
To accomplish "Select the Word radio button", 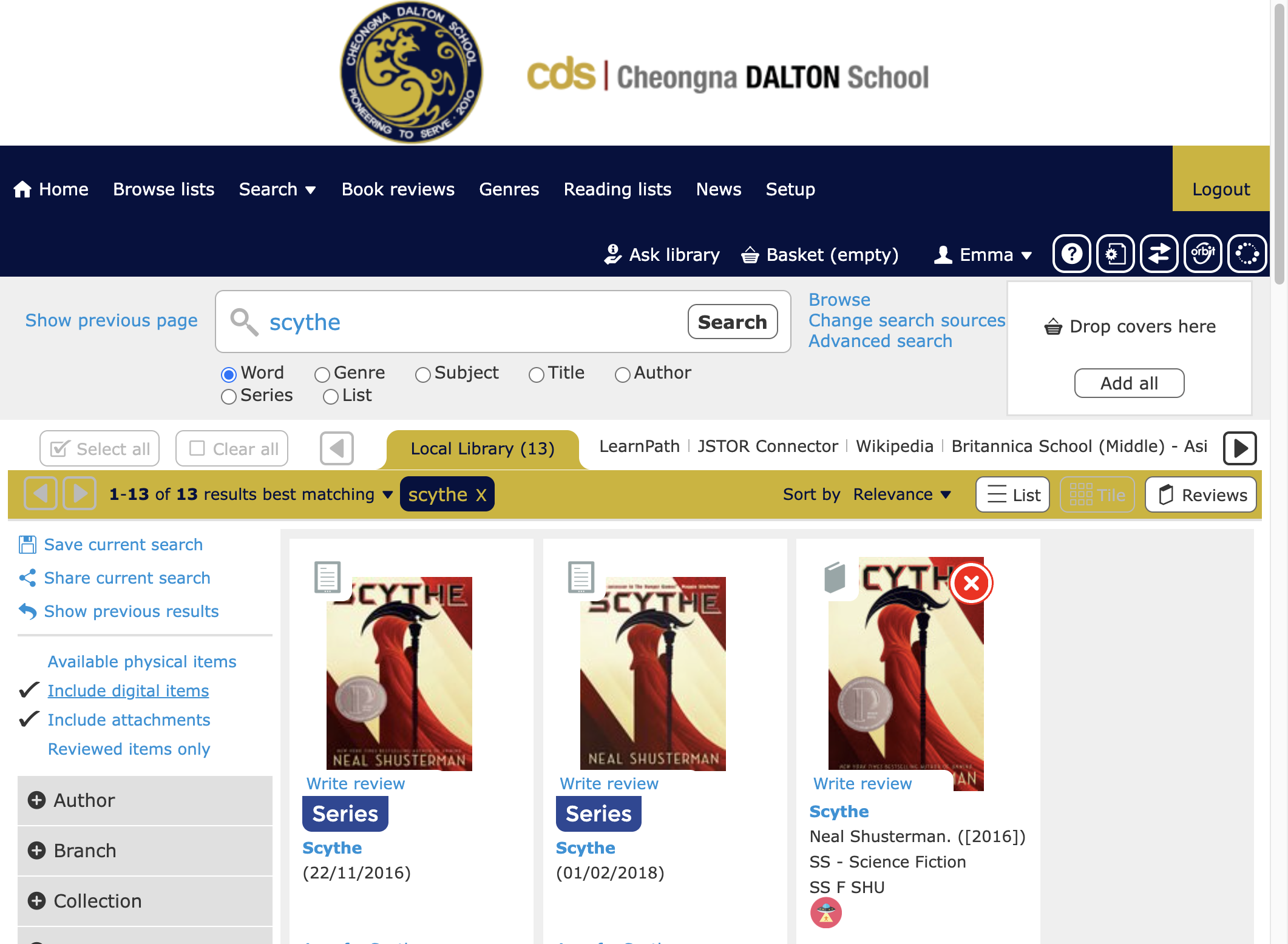I will point(229,374).
